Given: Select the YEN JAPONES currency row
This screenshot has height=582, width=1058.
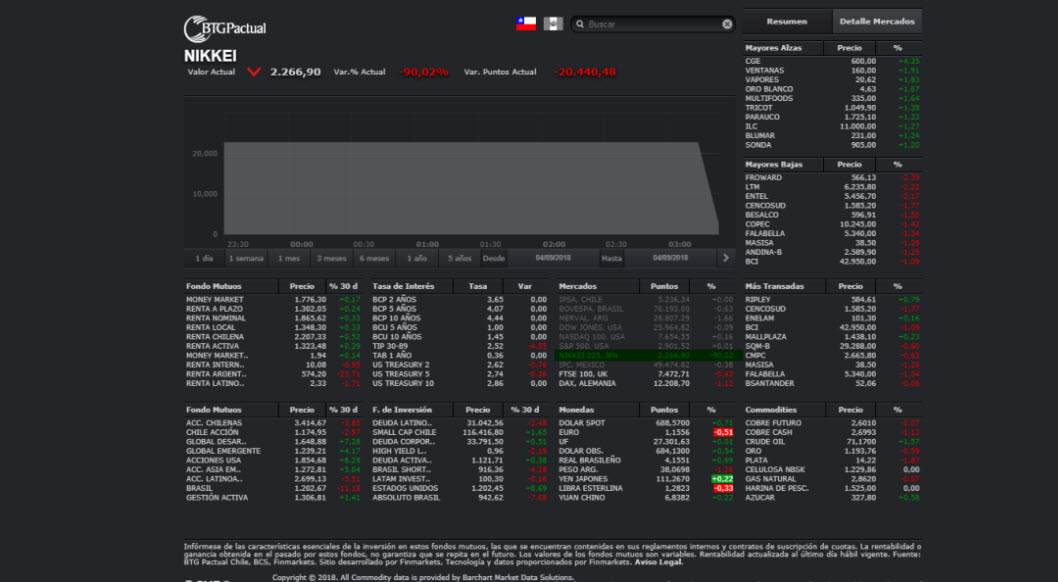Looking at the screenshot, I should click(x=646, y=479).
